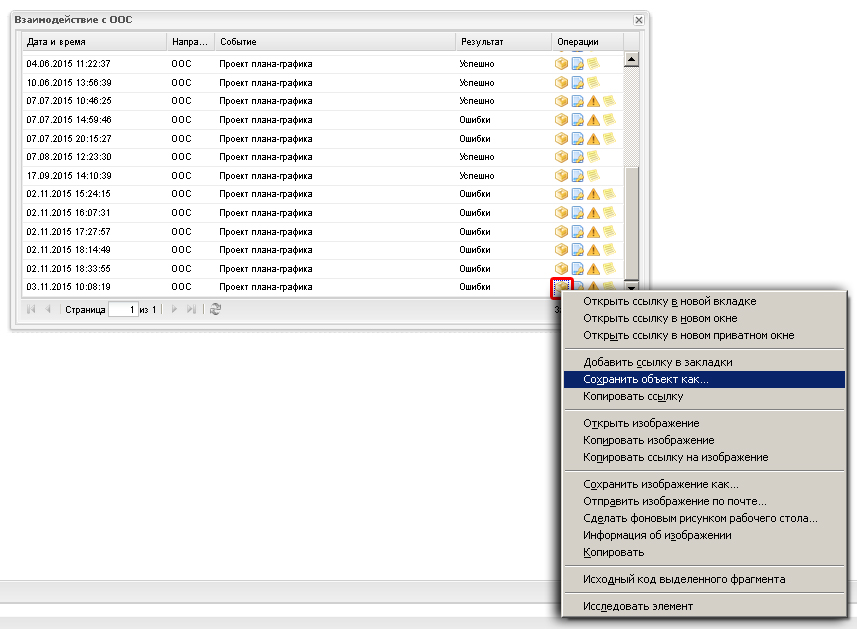Click warning triangle in 07.07.2015 10:46:25 row
Image resolution: width=857 pixels, height=629 pixels.
click(x=593, y=101)
